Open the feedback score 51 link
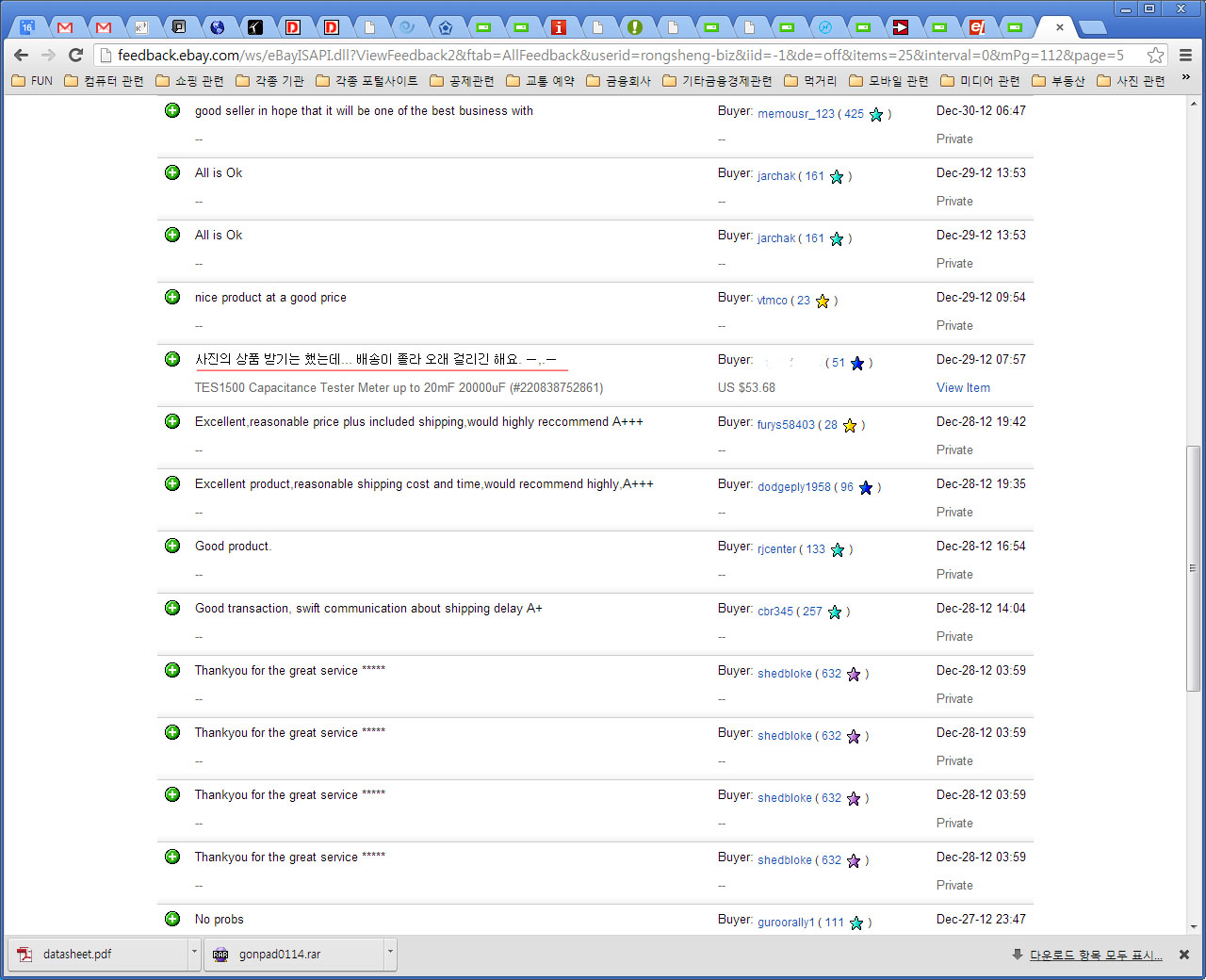This screenshot has height=980, width=1206. tap(838, 363)
